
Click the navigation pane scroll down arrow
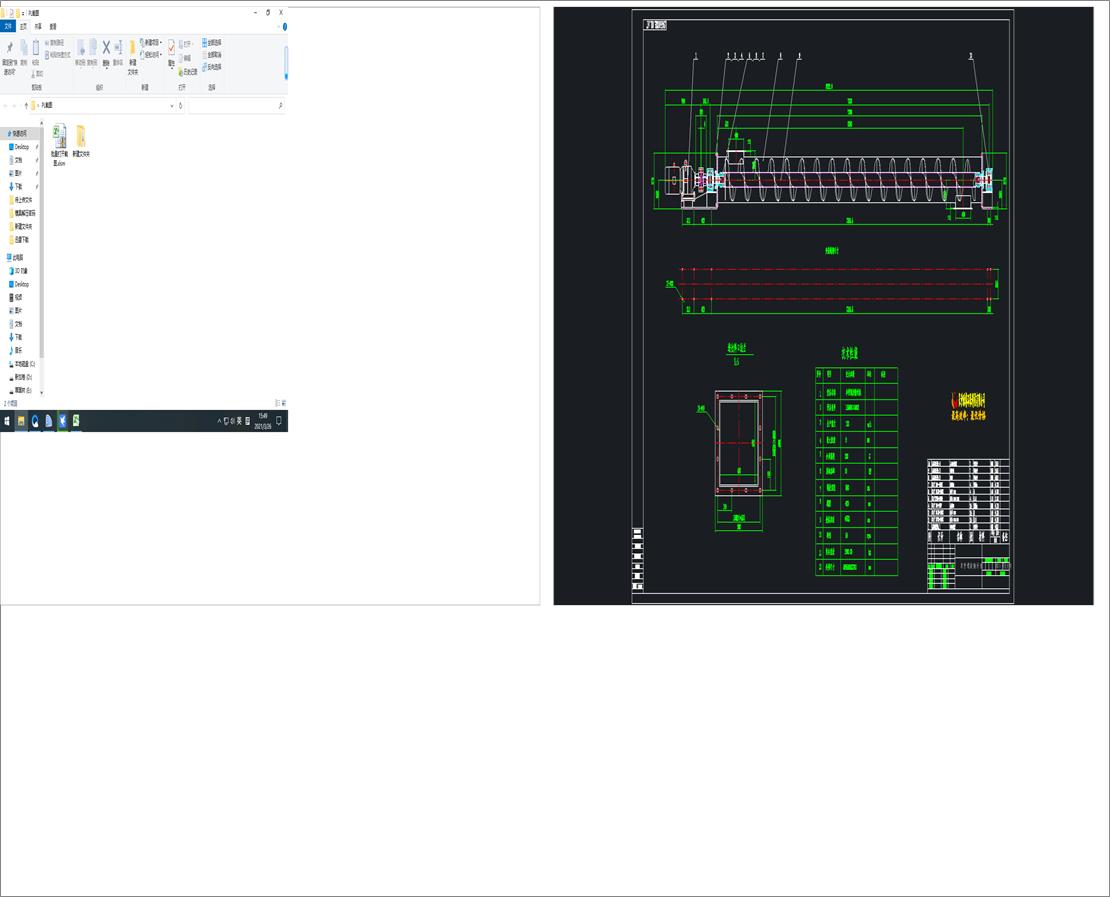pyautogui.click(x=42, y=392)
